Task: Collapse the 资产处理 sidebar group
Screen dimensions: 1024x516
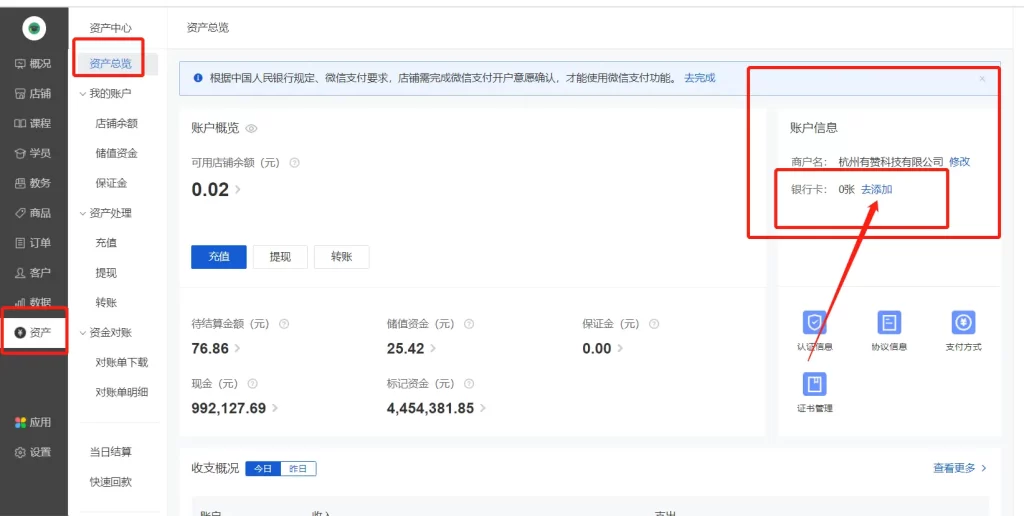Action: coord(83,213)
